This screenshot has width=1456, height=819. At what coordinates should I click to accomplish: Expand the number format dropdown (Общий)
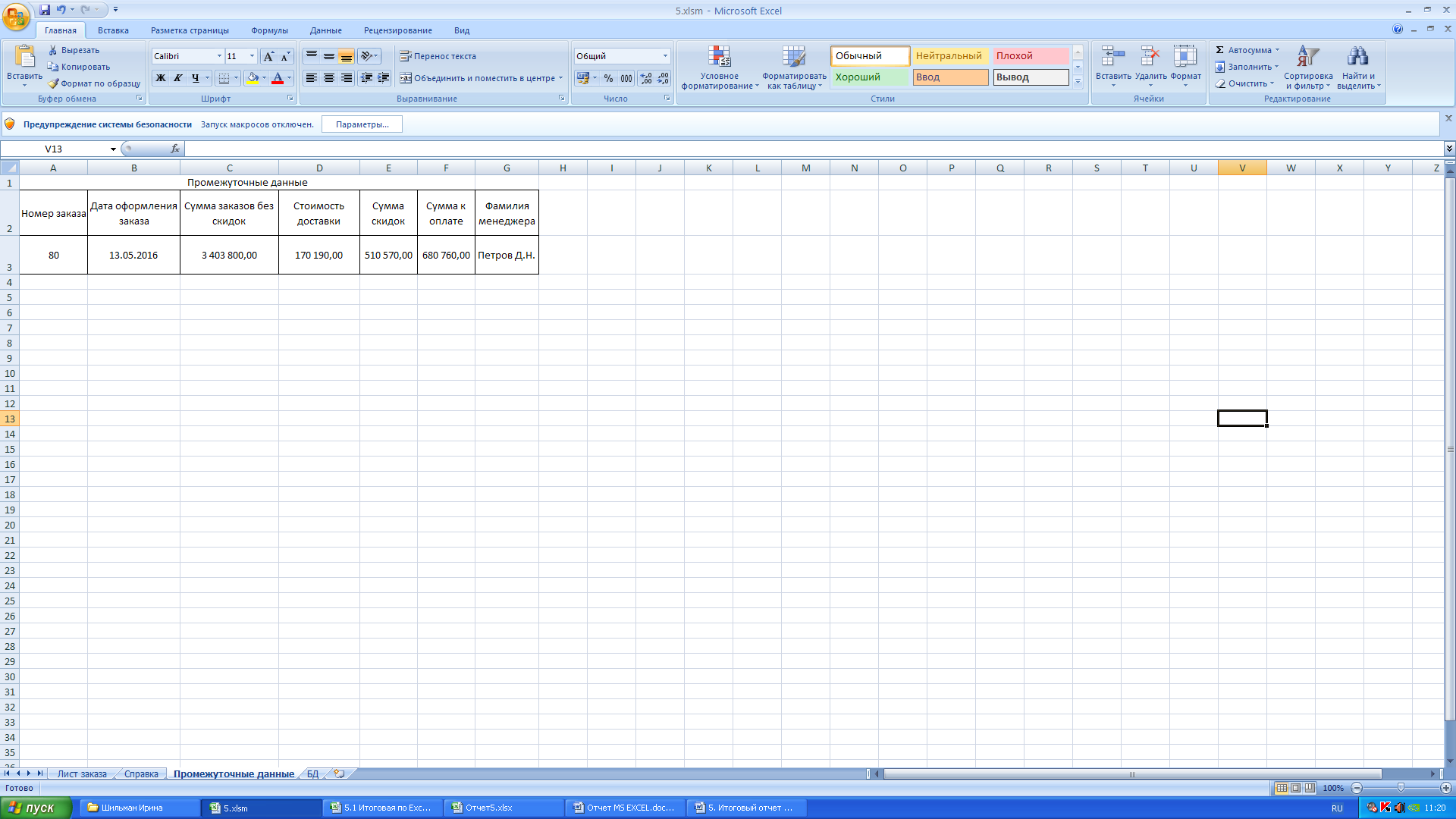pyautogui.click(x=665, y=56)
